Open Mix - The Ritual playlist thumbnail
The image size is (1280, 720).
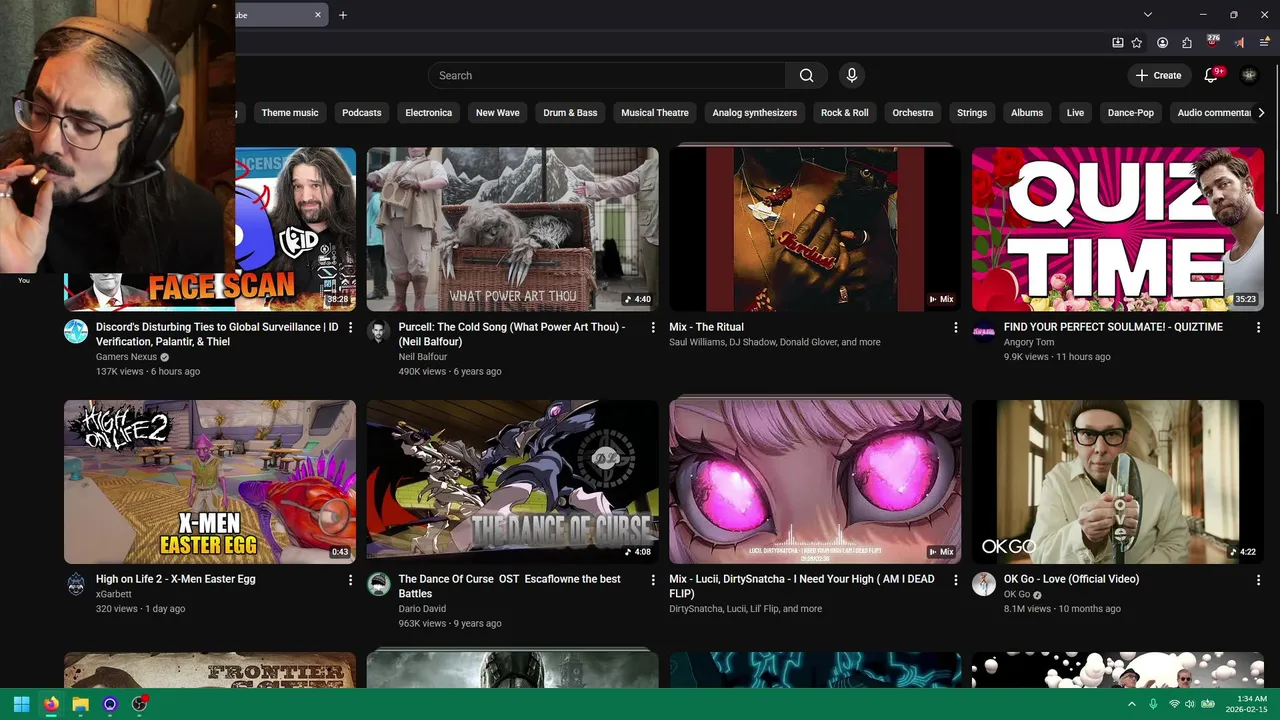pyautogui.click(x=815, y=229)
